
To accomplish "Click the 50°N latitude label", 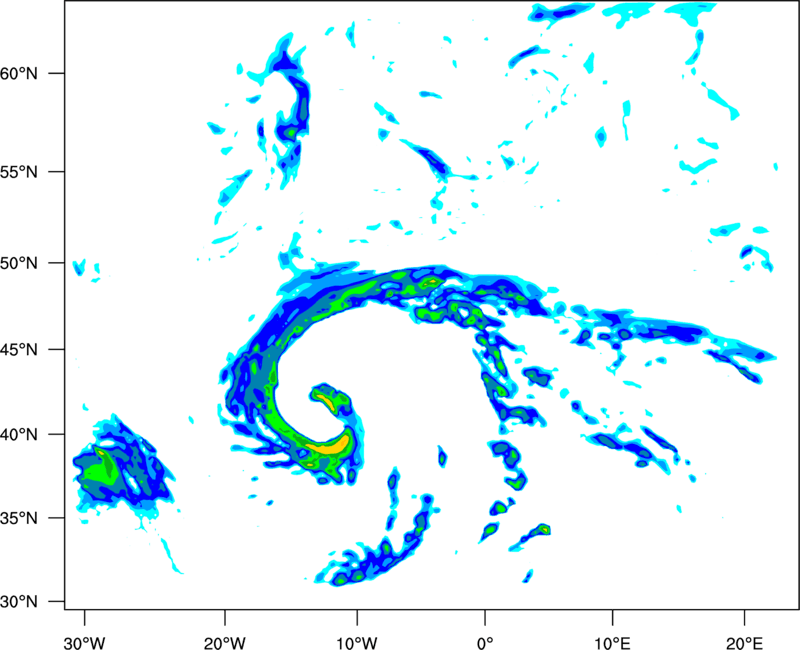I will 19,263.
